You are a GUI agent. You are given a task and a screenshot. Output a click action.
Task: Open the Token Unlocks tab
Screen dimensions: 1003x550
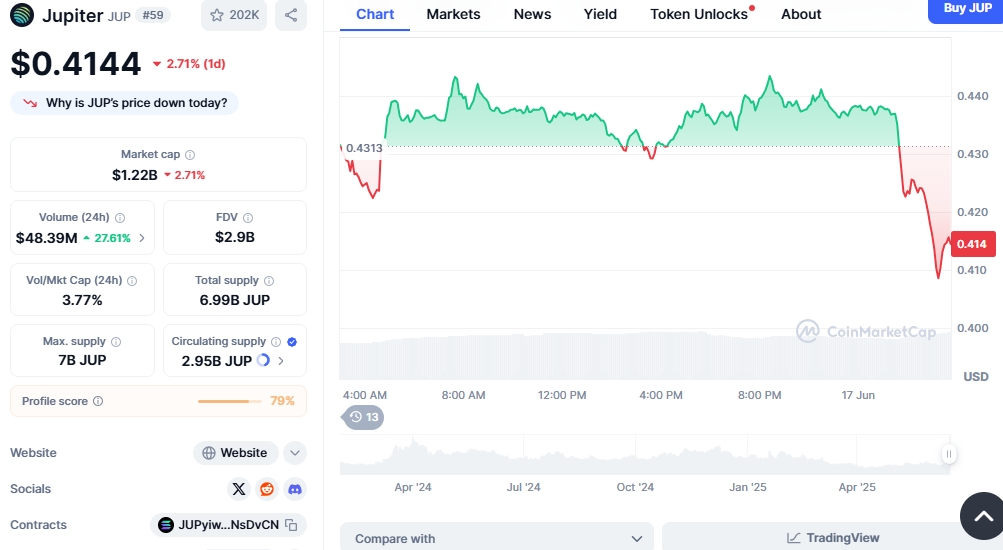699,15
